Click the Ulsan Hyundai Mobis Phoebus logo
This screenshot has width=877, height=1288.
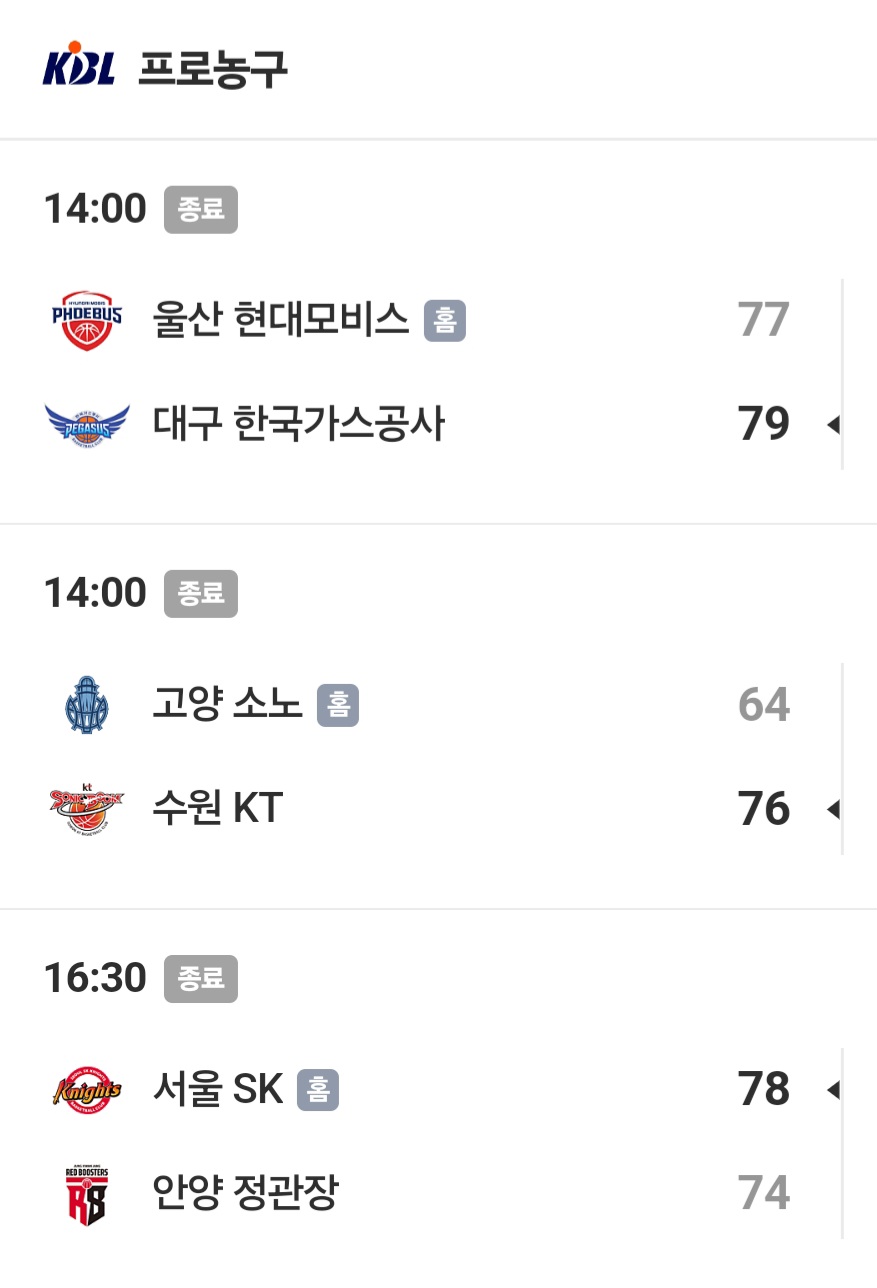(x=87, y=321)
